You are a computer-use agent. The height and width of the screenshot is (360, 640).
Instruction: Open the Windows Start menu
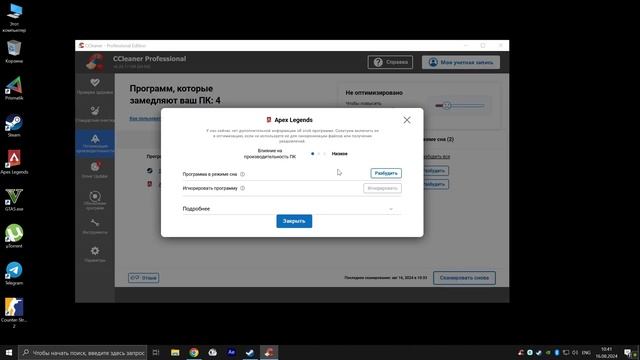(x=9, y=352)
